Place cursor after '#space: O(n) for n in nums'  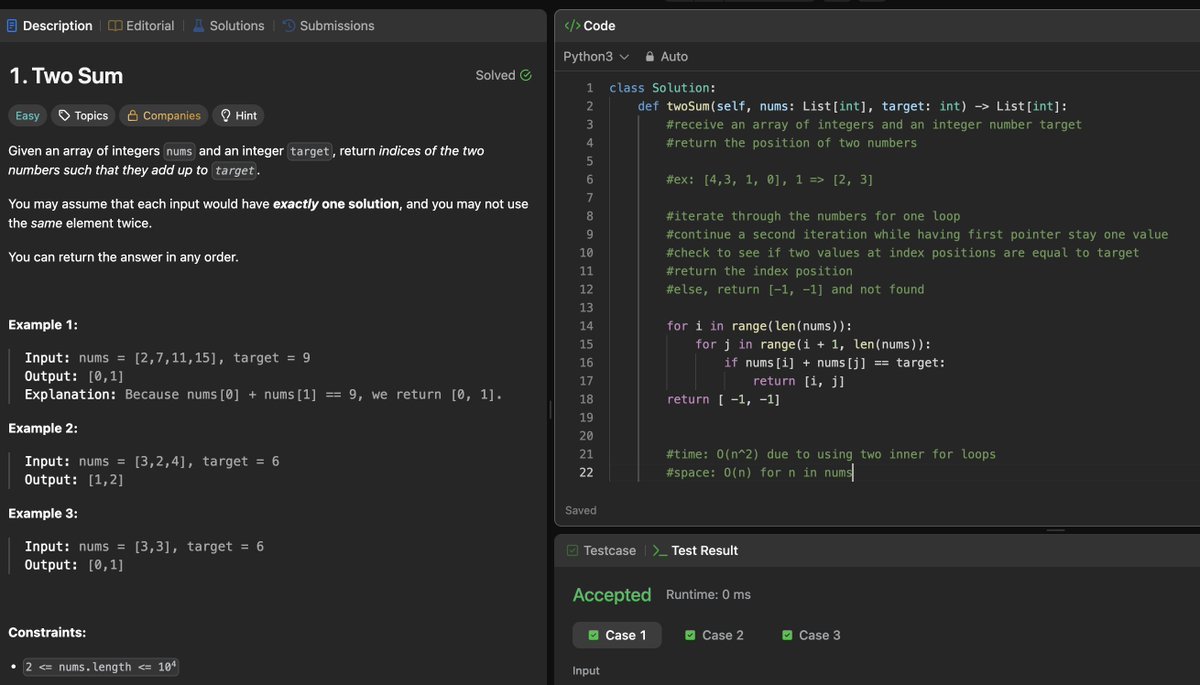coord(853,472)
